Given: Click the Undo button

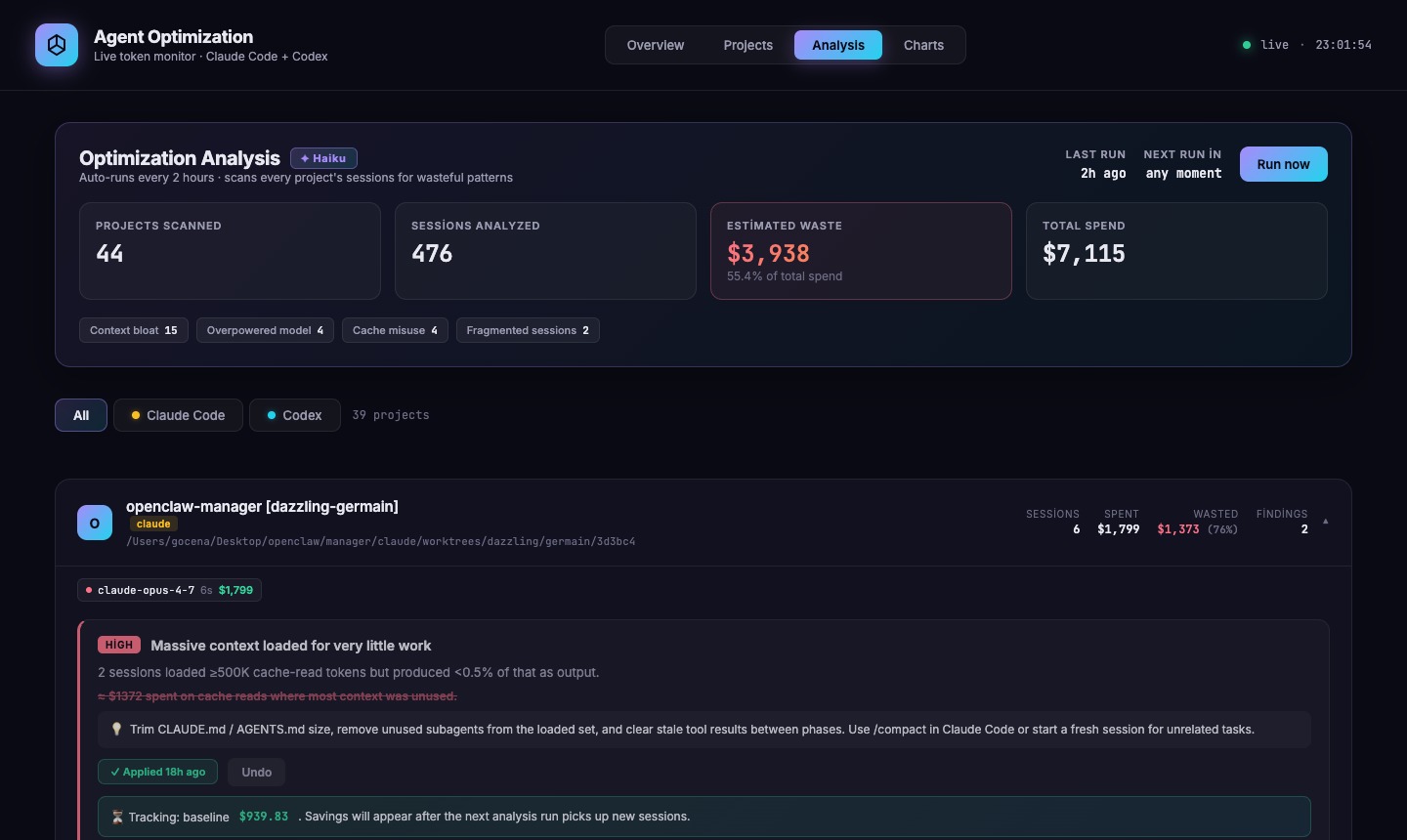Looking at the screenshot, I should [x=257, y=772].
